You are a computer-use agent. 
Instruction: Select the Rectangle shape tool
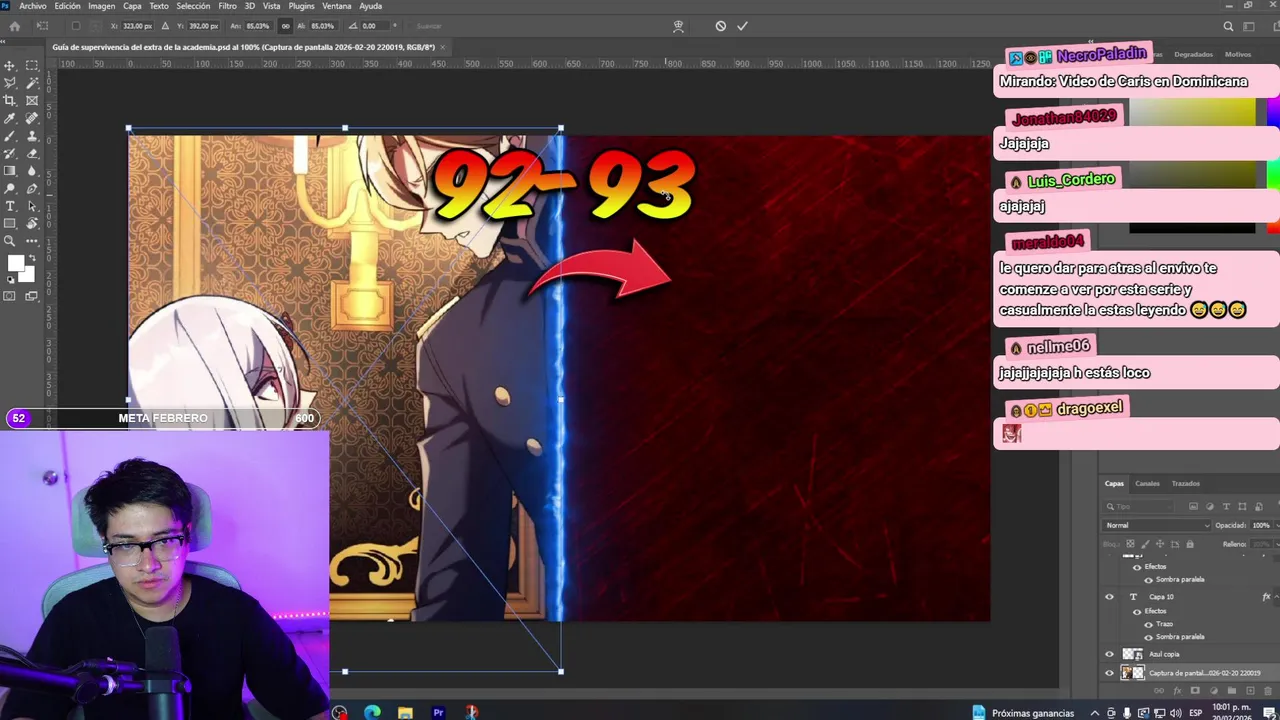click(x=9, y=223)
